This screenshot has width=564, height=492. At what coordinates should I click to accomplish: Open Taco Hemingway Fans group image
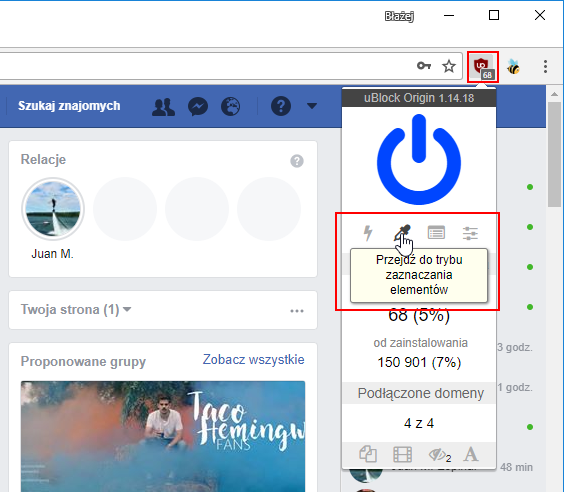[x=163, y=436]
